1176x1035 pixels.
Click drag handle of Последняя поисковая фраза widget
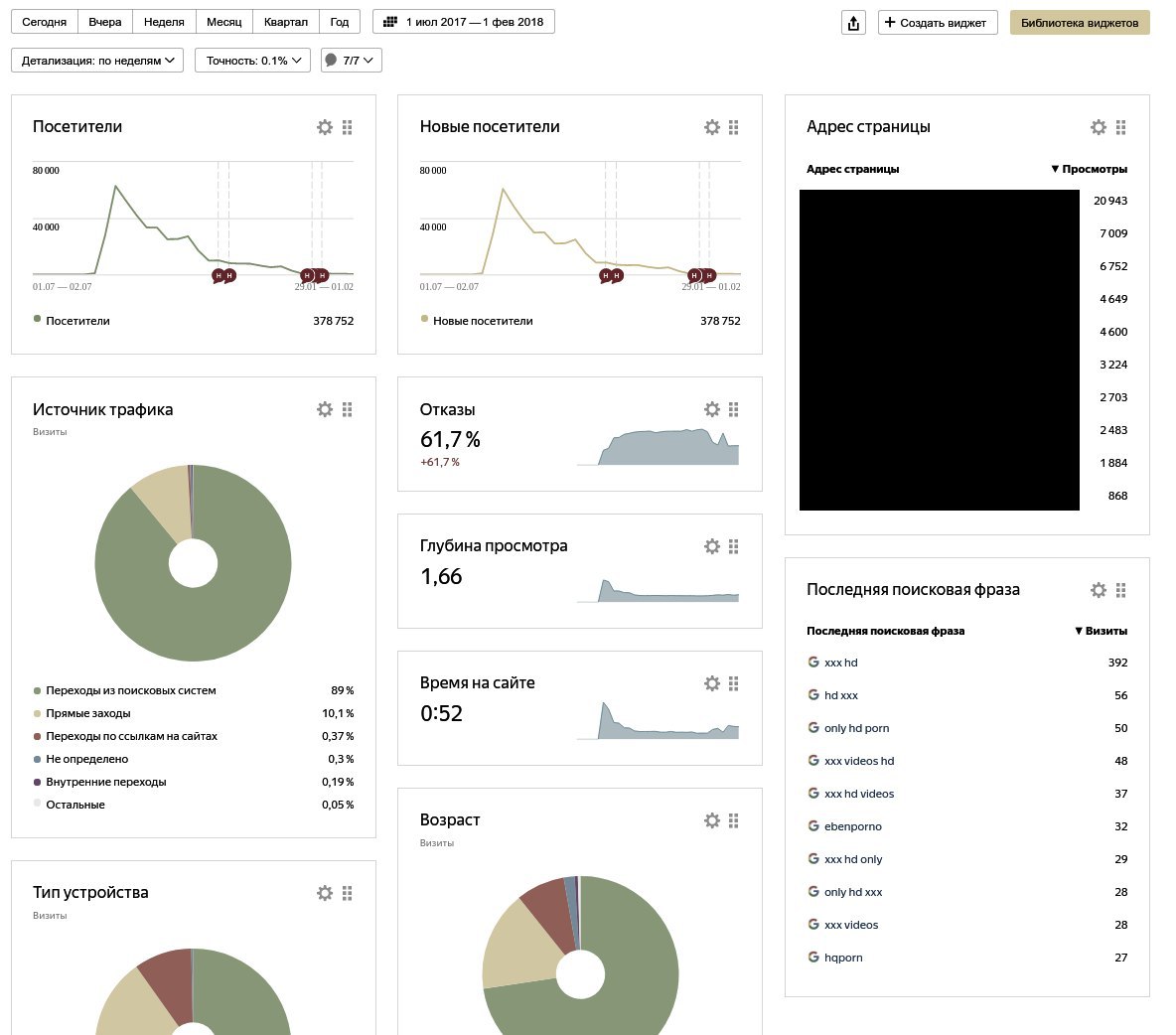pyautogui.click(x=1120, y=590)
